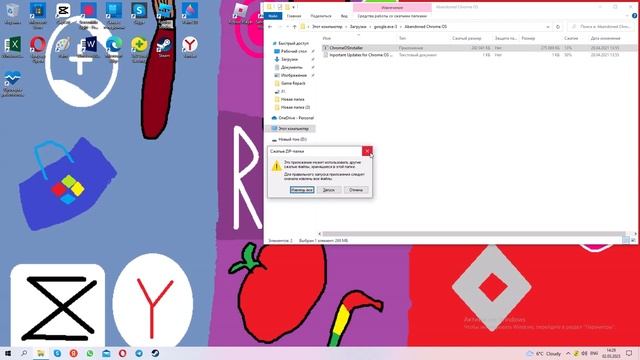The height and width of the screenshot is (360, 640).
Task: Click Cancel button in compressed folder dialog
Action: pyautogui.click(x=356, y=190)
